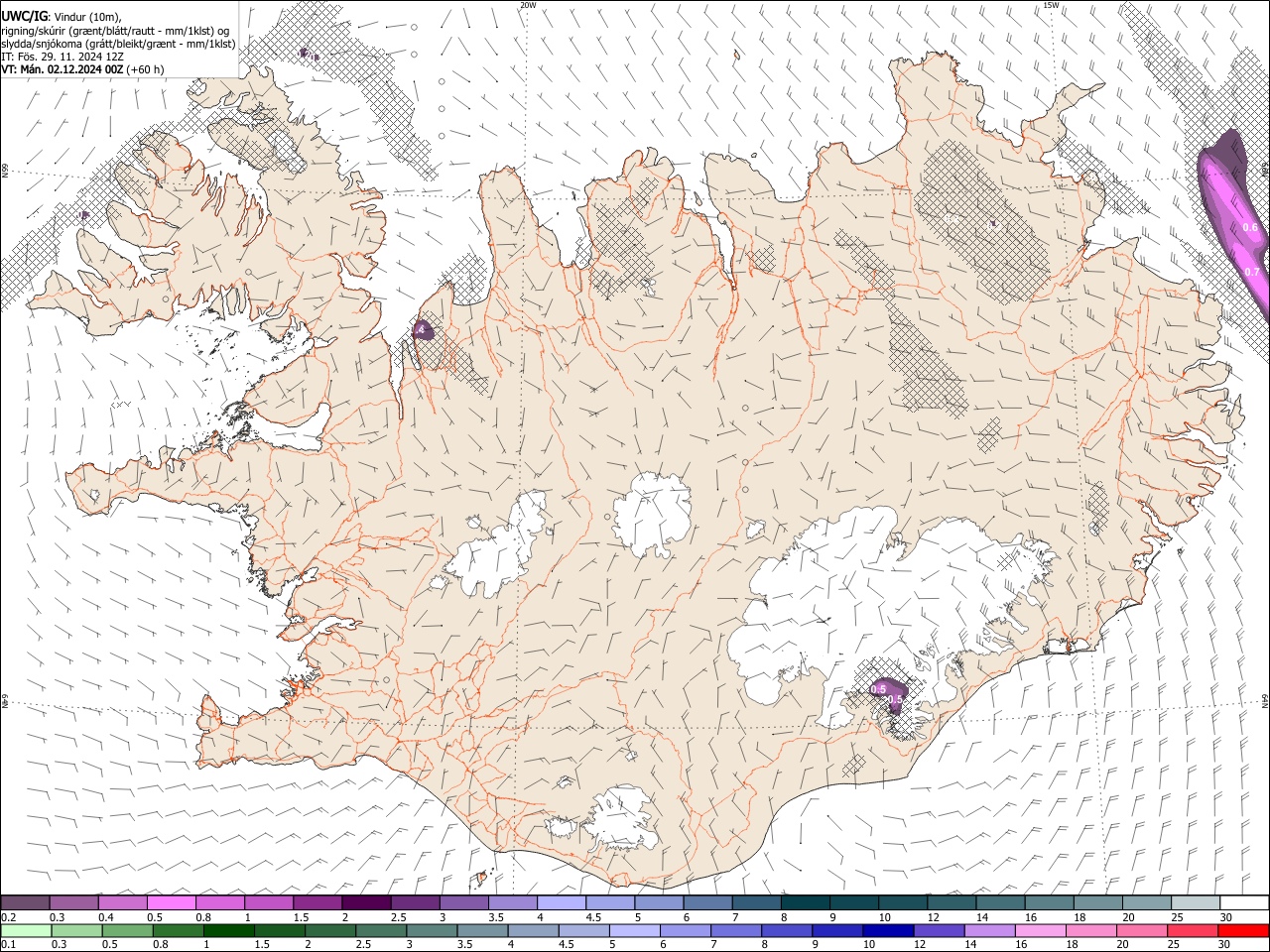Click the 'UWC/IG' title text
Screen dimensions: 1270x952
pos(24,16)
